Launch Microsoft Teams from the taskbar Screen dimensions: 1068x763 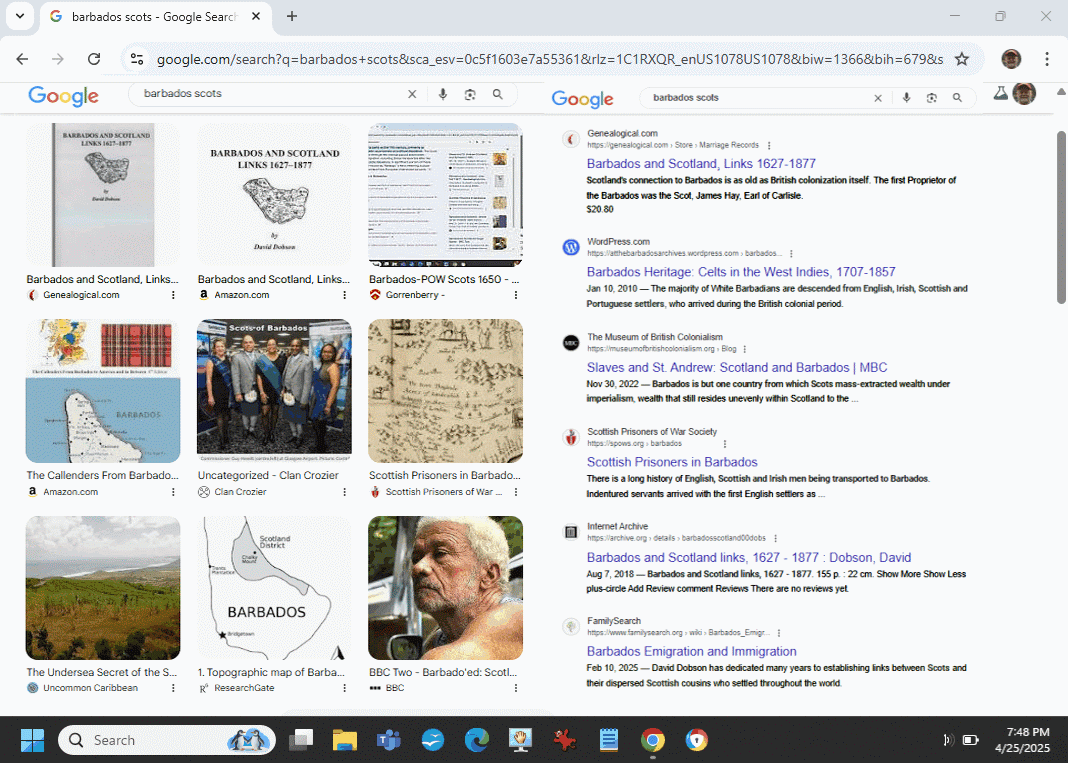tap(388, 740)
